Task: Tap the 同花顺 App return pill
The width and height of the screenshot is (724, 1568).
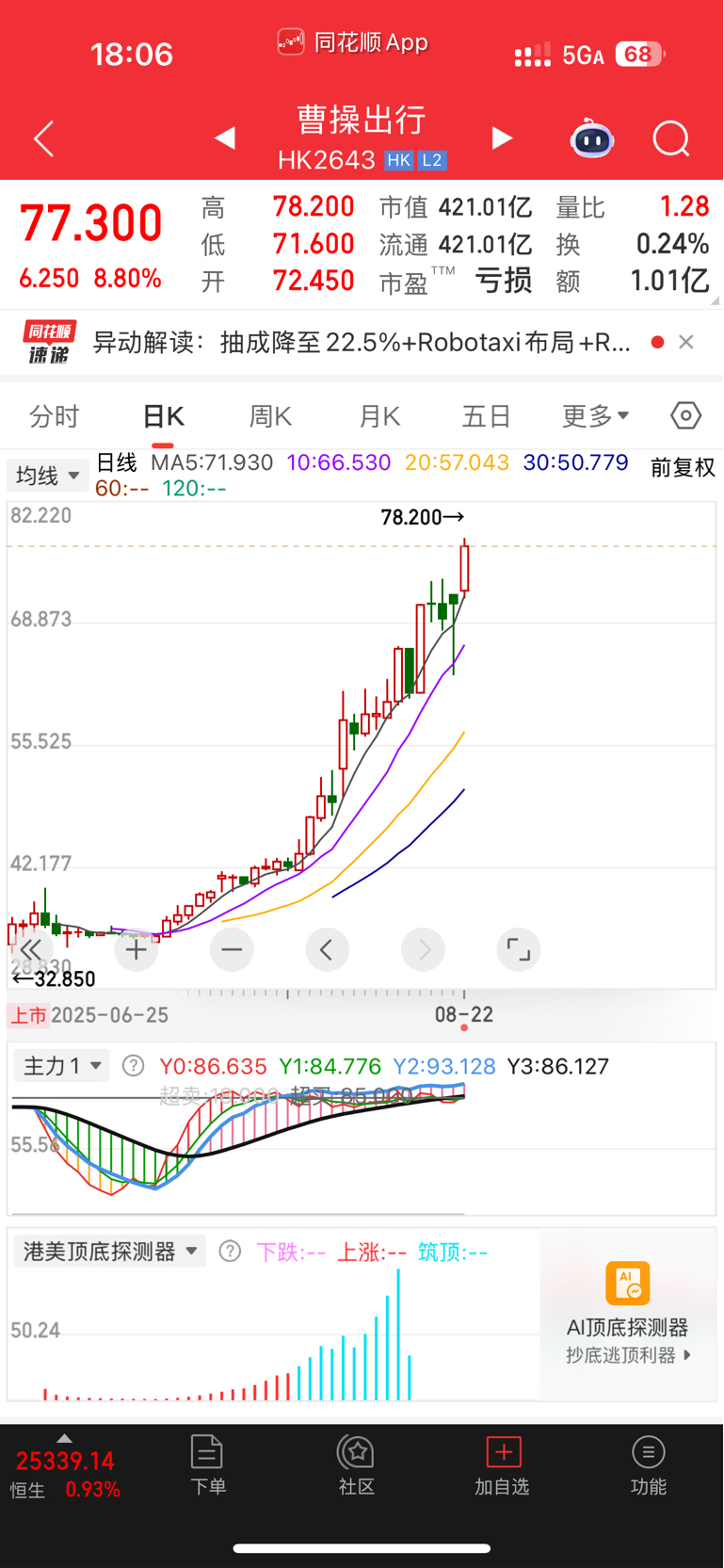Action: coord(353,42)
